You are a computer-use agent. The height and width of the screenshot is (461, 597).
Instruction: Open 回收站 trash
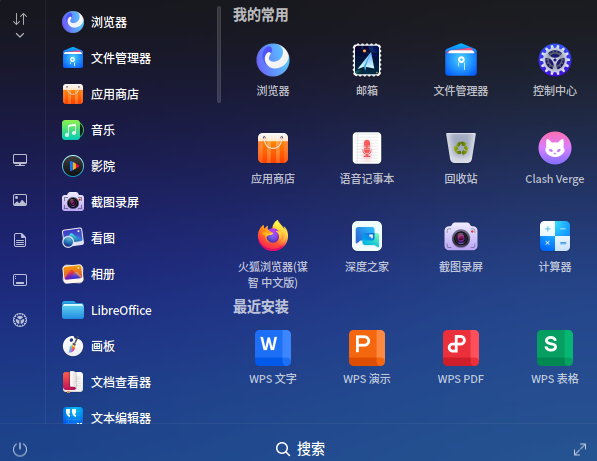coord(461,158)
